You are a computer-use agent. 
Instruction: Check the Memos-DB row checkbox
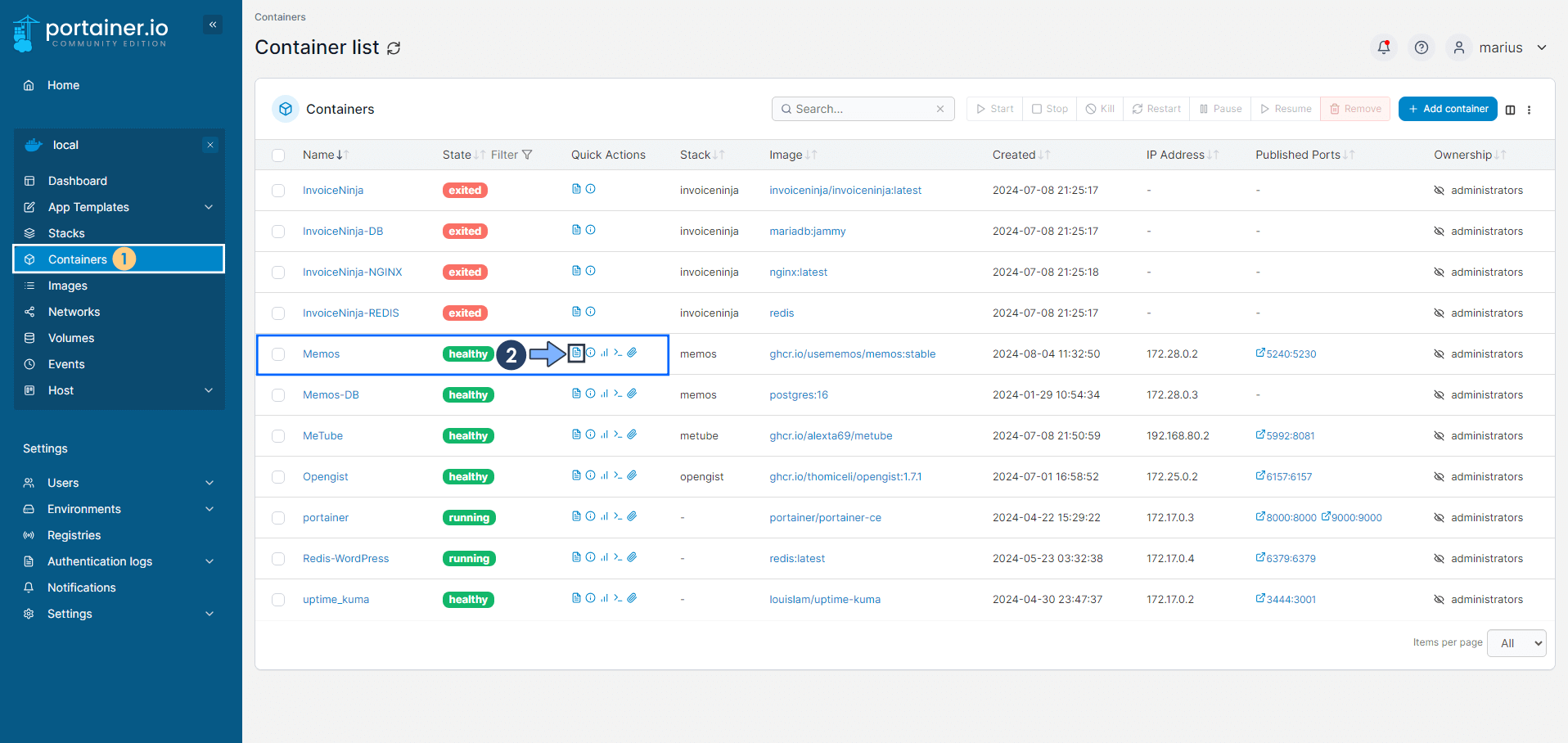click(x=278, y=395)
